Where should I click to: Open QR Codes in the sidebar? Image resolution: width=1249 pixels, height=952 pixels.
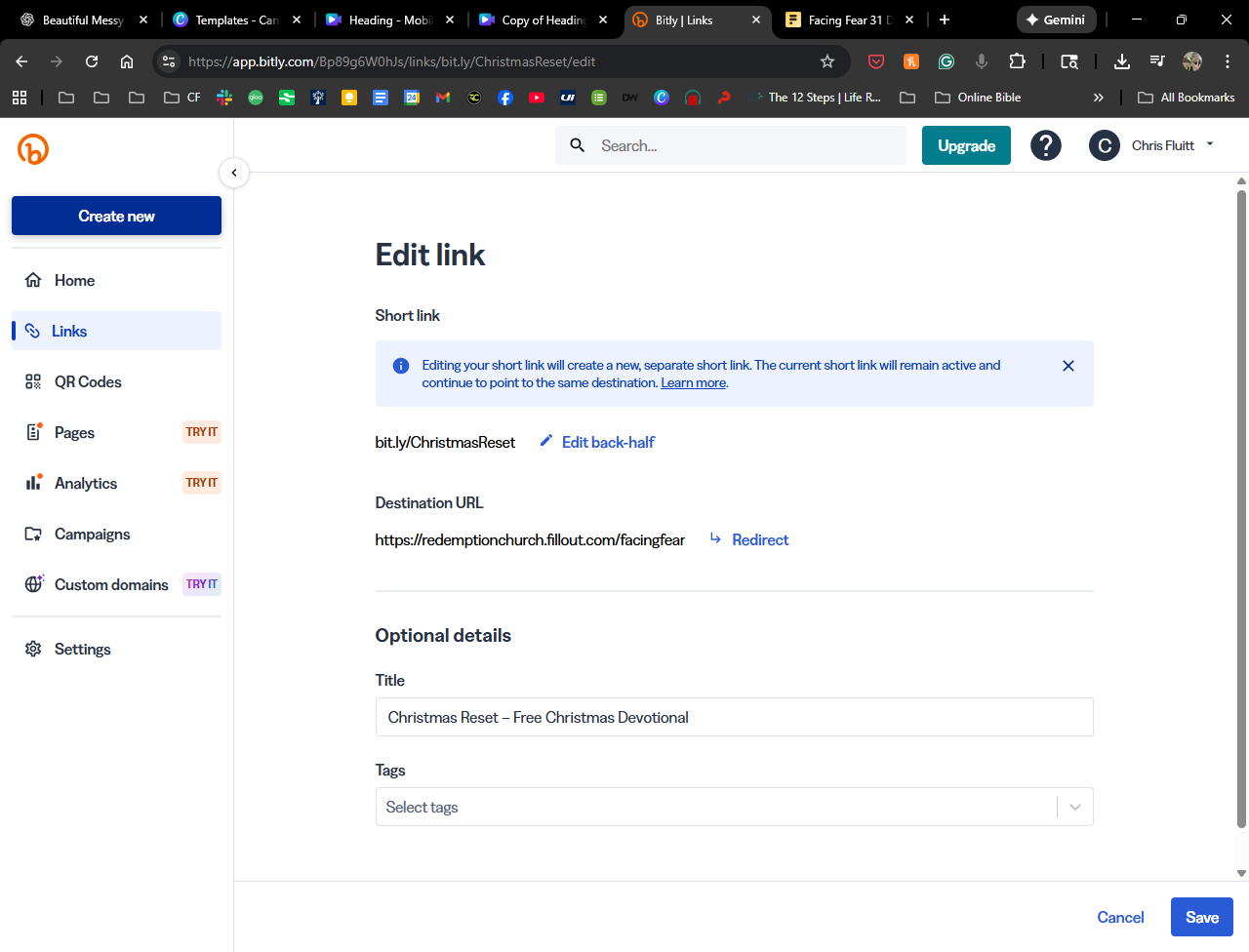pos(88,381)
